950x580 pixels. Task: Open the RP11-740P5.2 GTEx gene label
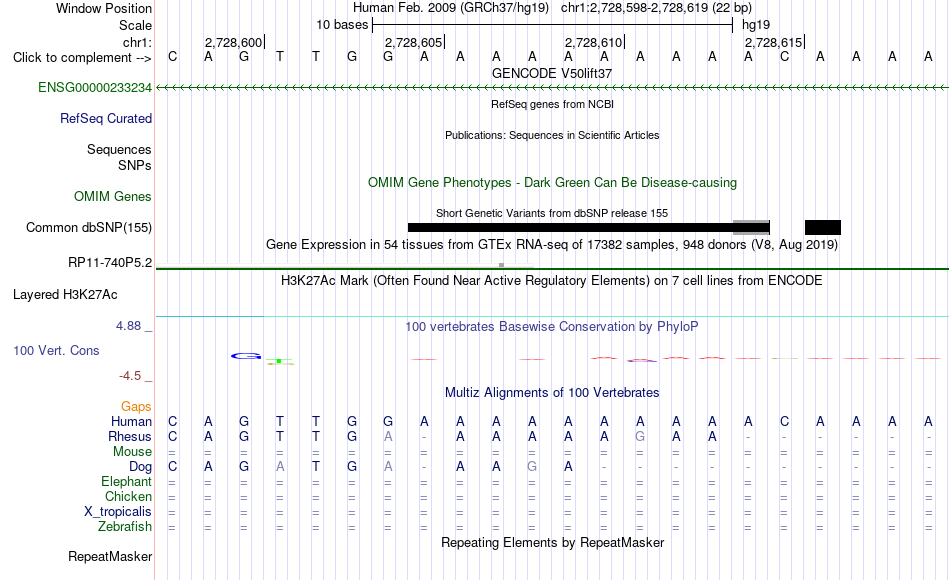pos(110,263)
